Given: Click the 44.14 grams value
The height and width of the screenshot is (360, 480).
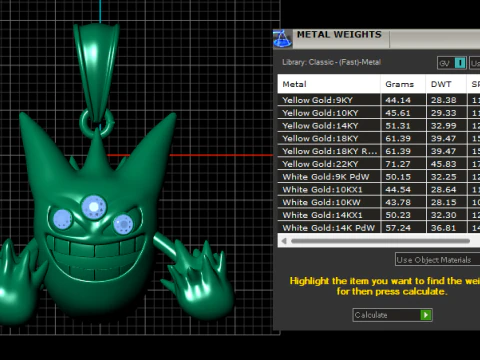Looking at the screenshot, I should click(398, 100).
